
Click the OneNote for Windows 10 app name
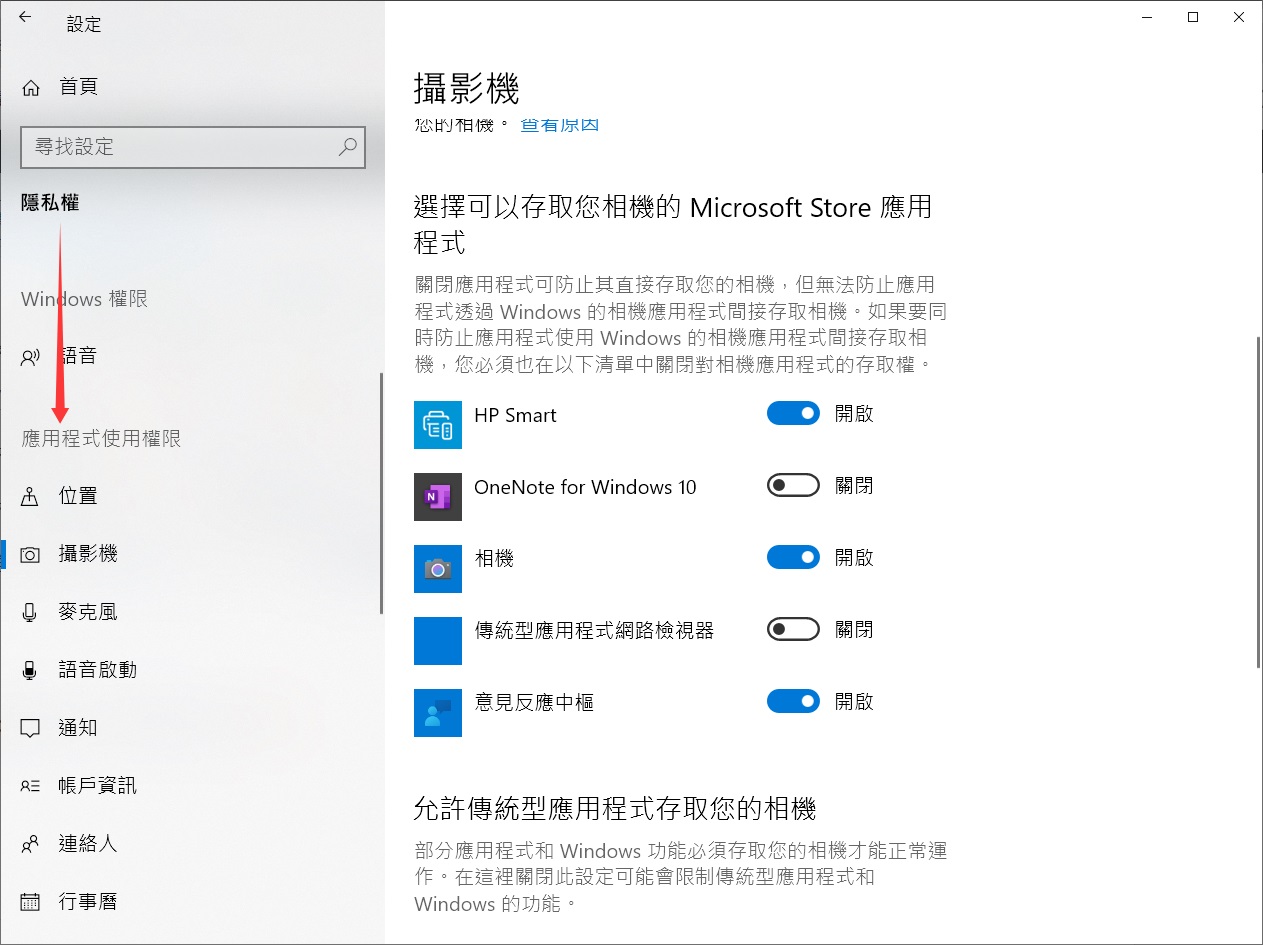585,487
